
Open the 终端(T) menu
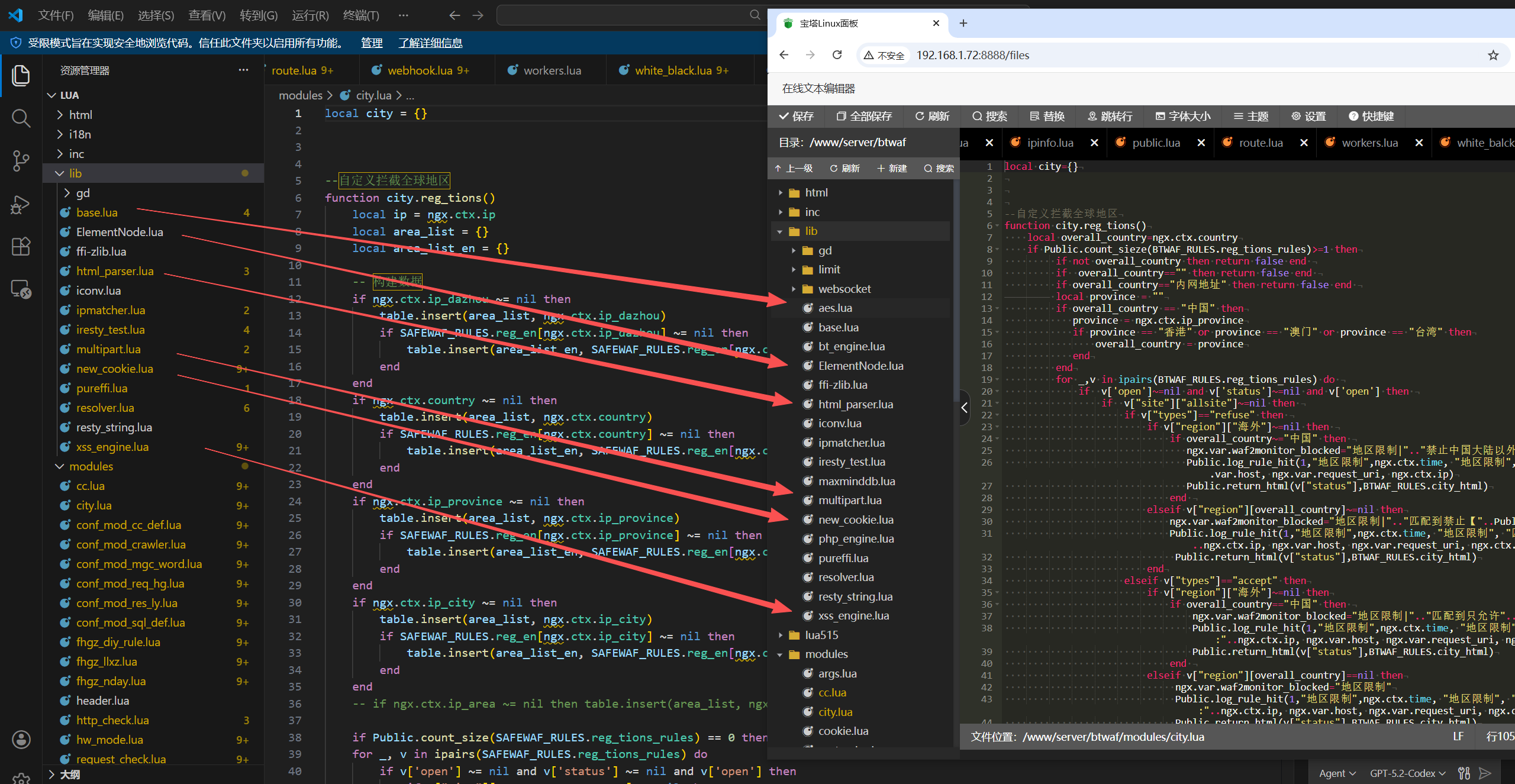(360, 15)
